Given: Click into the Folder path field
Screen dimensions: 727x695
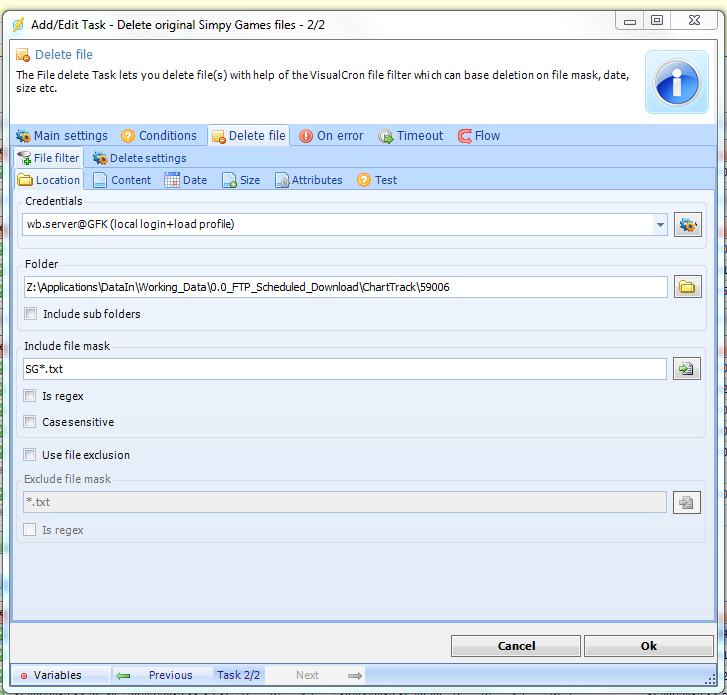Looking at the screenshot, I should pyautogui.click(x=345, y=287).
